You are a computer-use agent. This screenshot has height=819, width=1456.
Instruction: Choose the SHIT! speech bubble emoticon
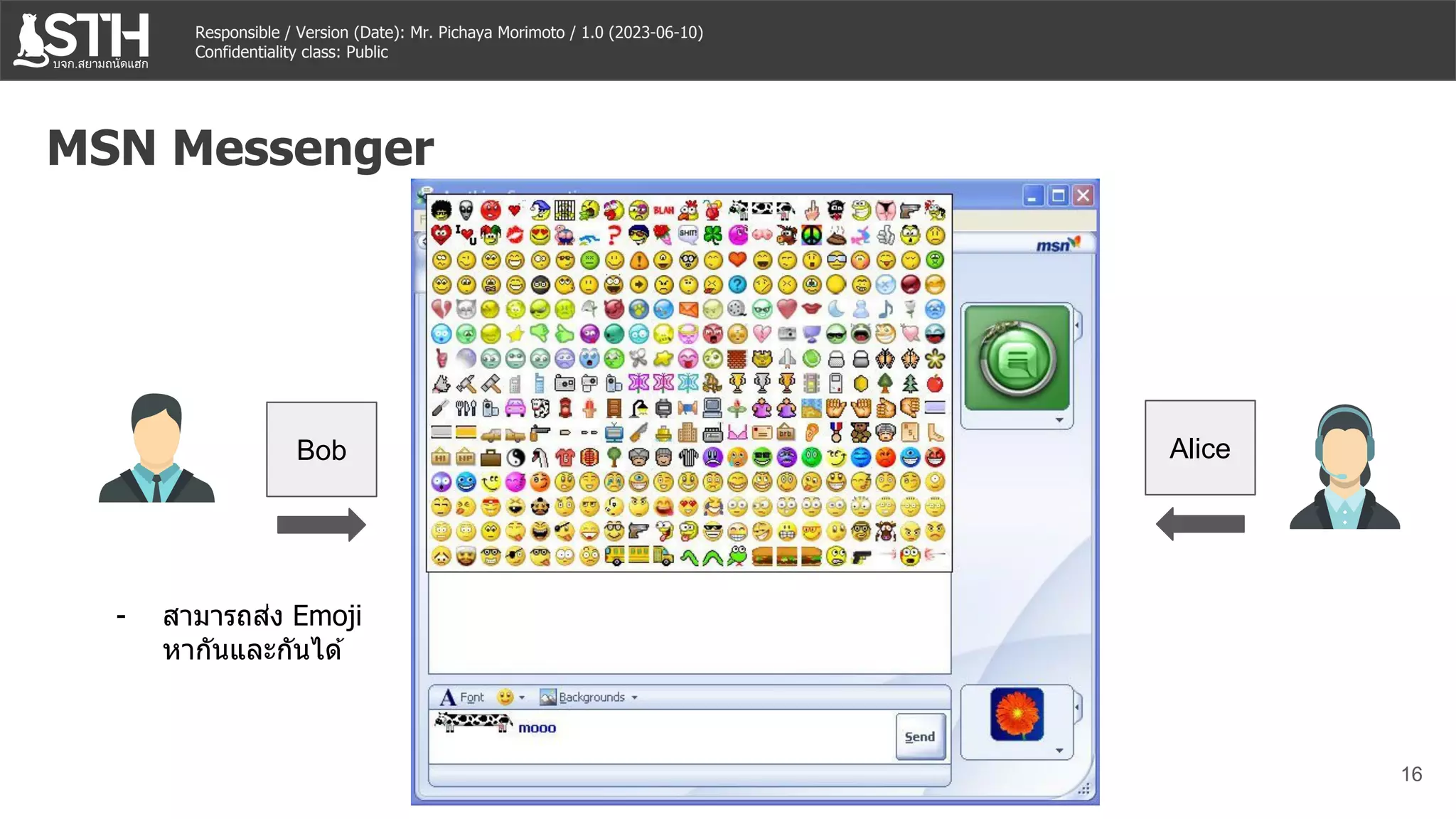pyautogui.click(x=687, y=233)
